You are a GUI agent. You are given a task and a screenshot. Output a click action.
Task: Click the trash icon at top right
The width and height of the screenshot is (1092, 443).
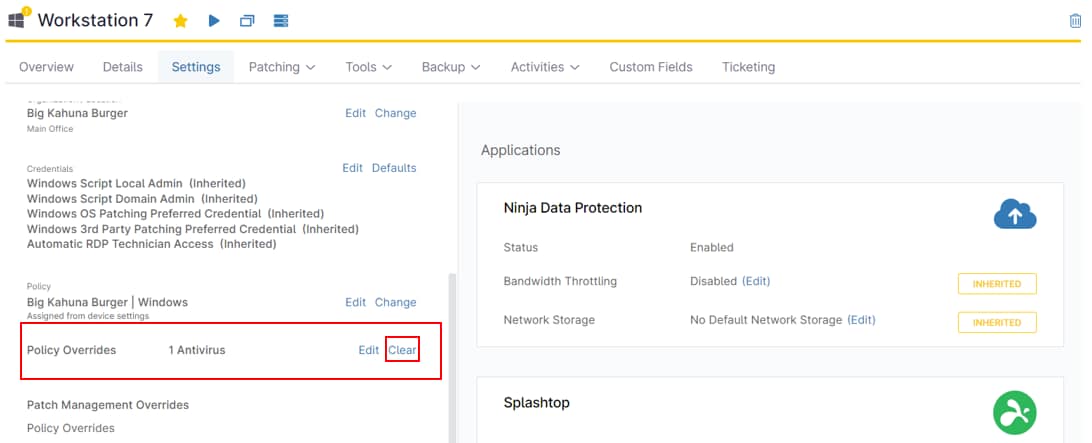point(1075,21)
